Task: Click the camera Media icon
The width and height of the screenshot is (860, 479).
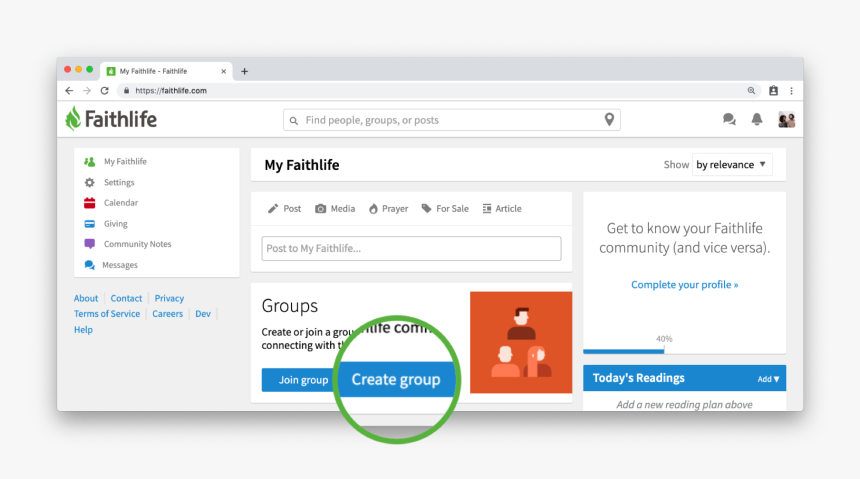Action: (320, 208)
